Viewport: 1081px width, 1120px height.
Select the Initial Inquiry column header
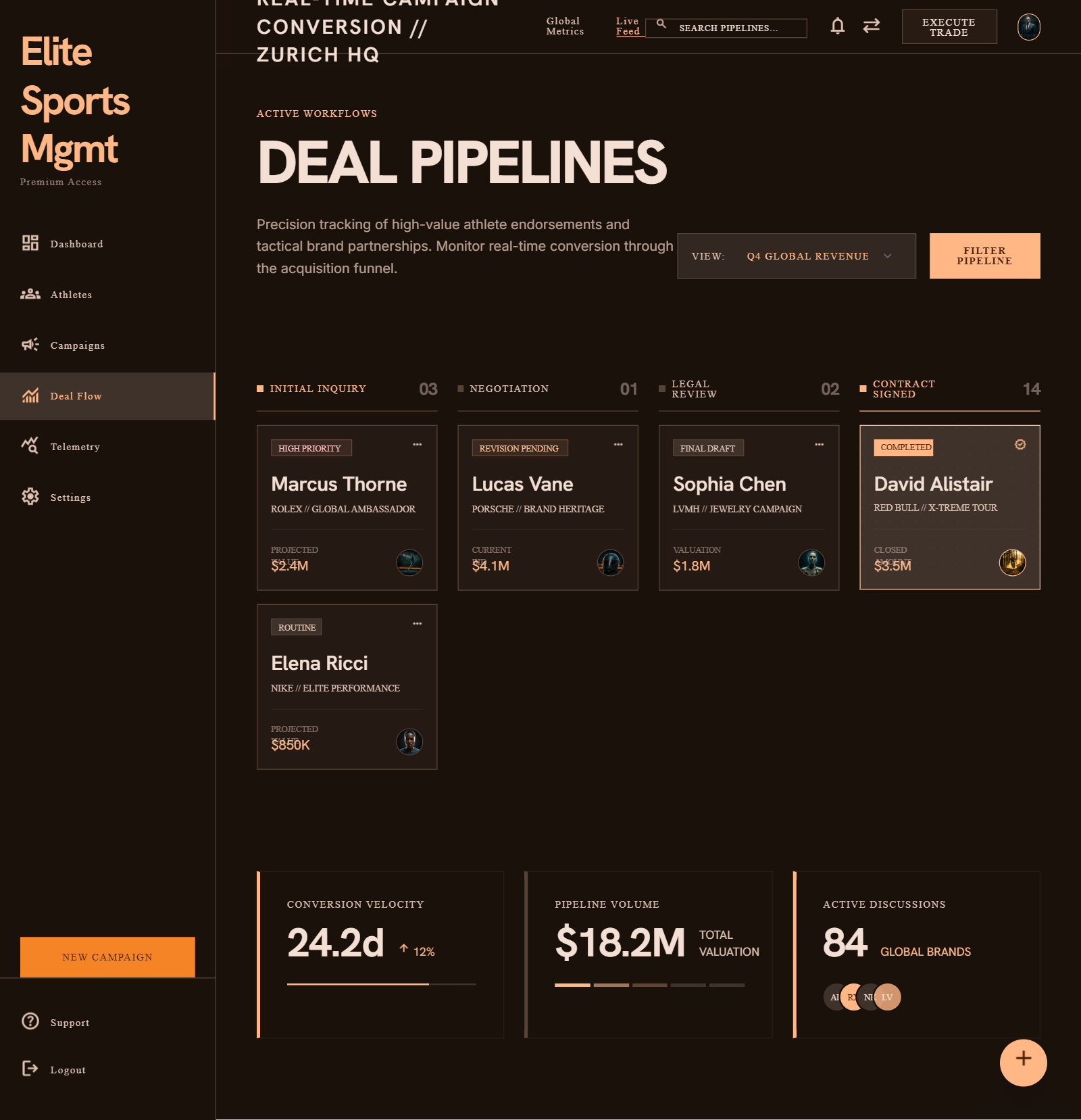(347, 389)
